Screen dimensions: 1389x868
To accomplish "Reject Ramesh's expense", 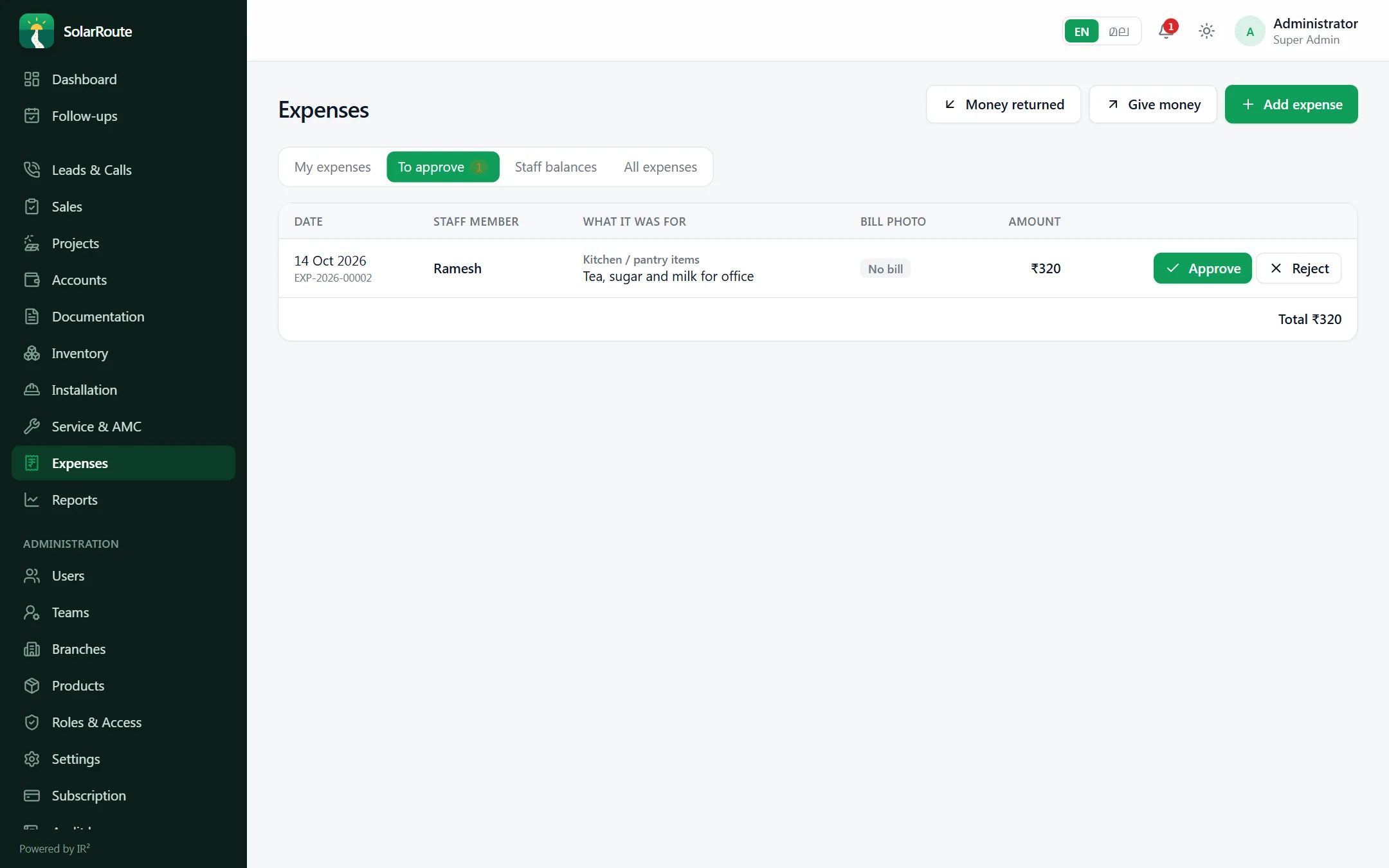I will 1298,268.
